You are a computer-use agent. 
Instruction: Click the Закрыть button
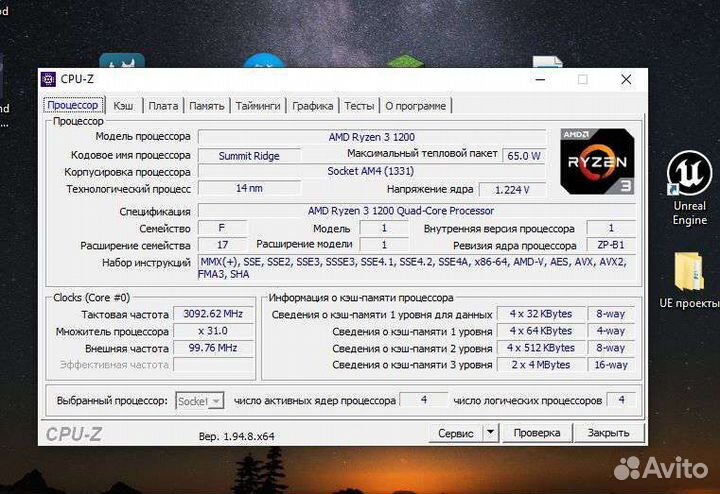pos(608,432)
